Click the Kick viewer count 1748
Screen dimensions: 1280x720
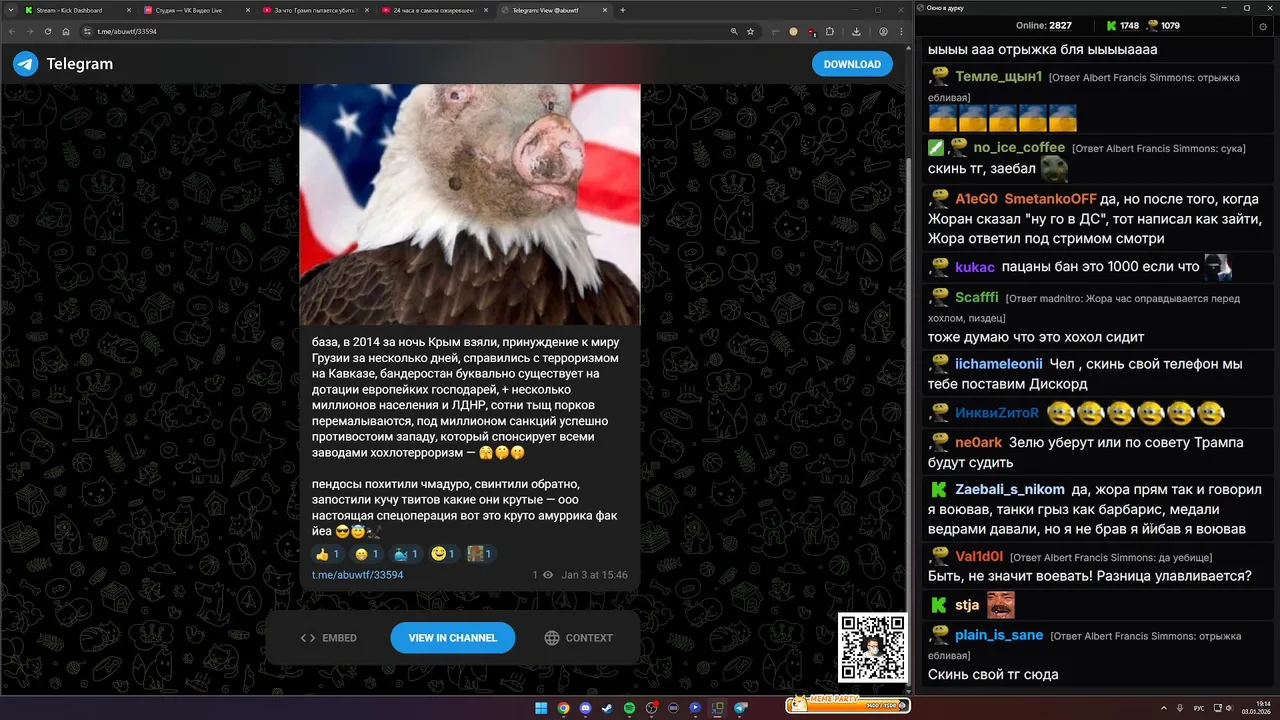pos(1121,25)
